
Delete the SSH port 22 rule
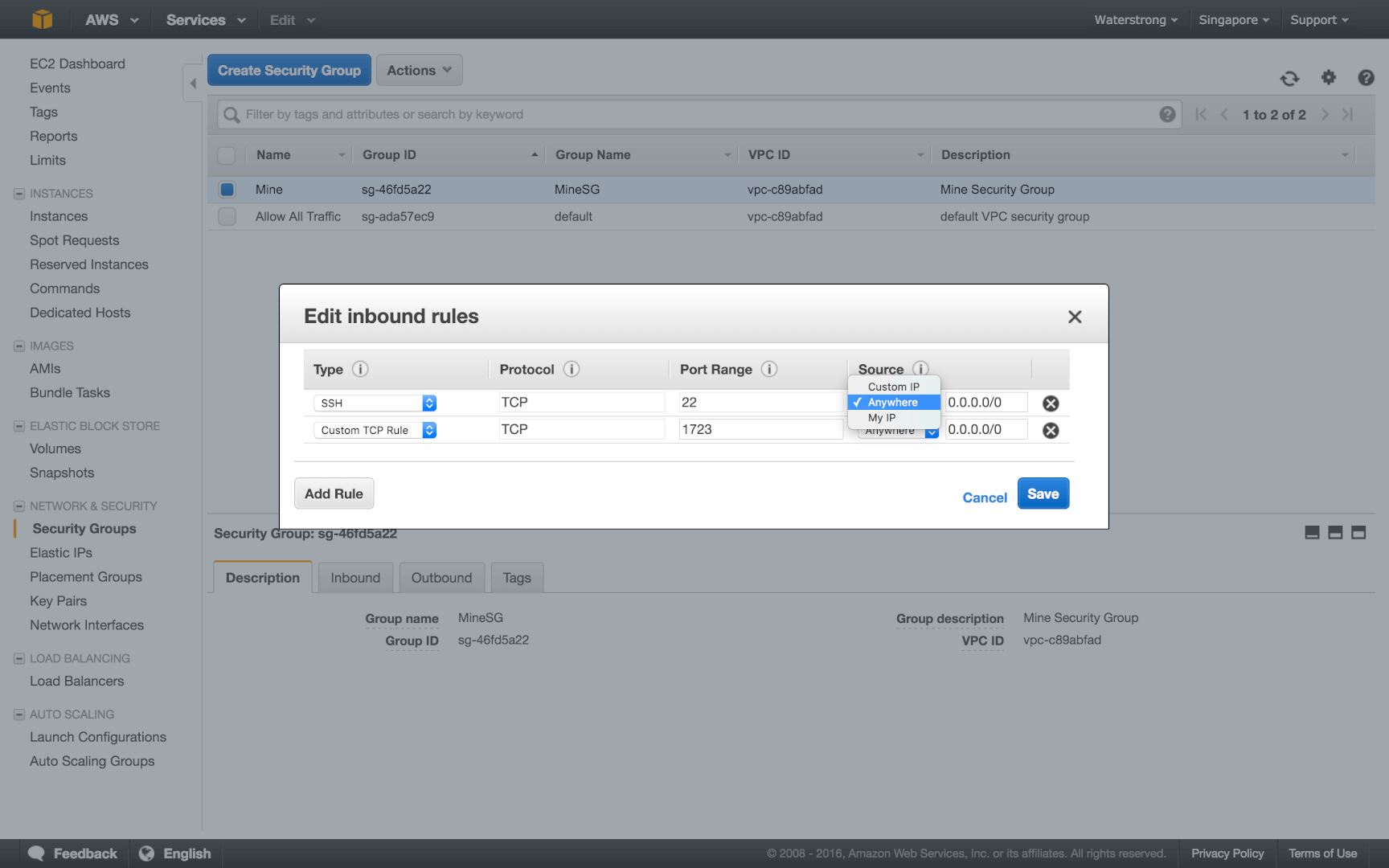1051,403
